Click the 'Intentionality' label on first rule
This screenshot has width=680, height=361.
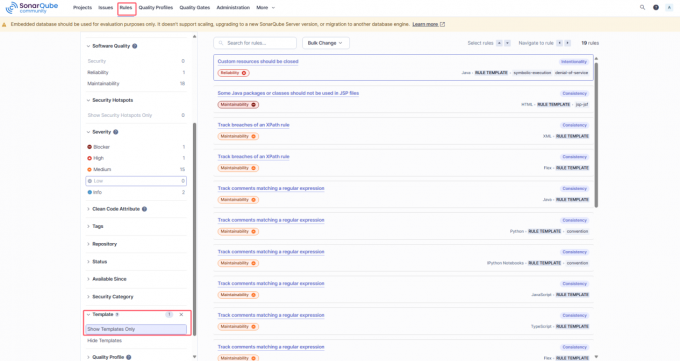click(x=574, y=62)
